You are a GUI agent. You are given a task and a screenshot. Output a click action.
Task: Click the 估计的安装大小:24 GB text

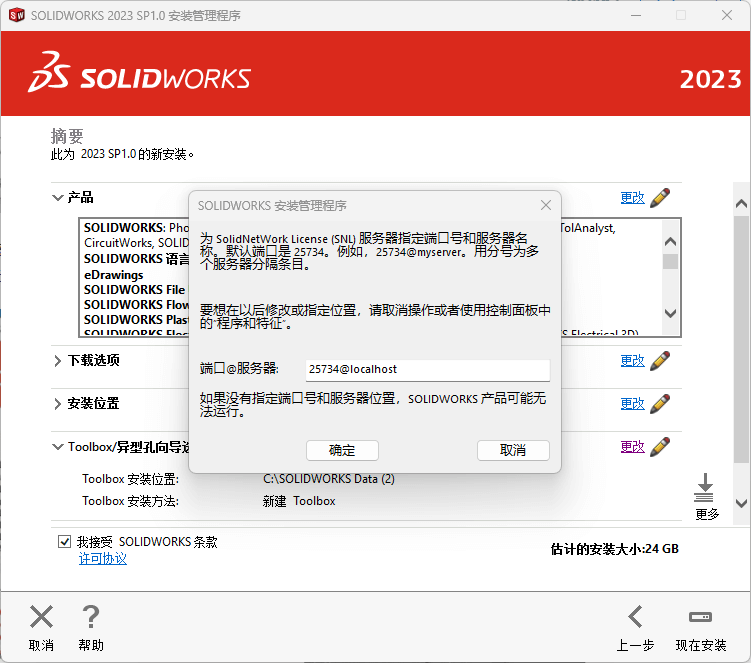(x=614, y=549)
